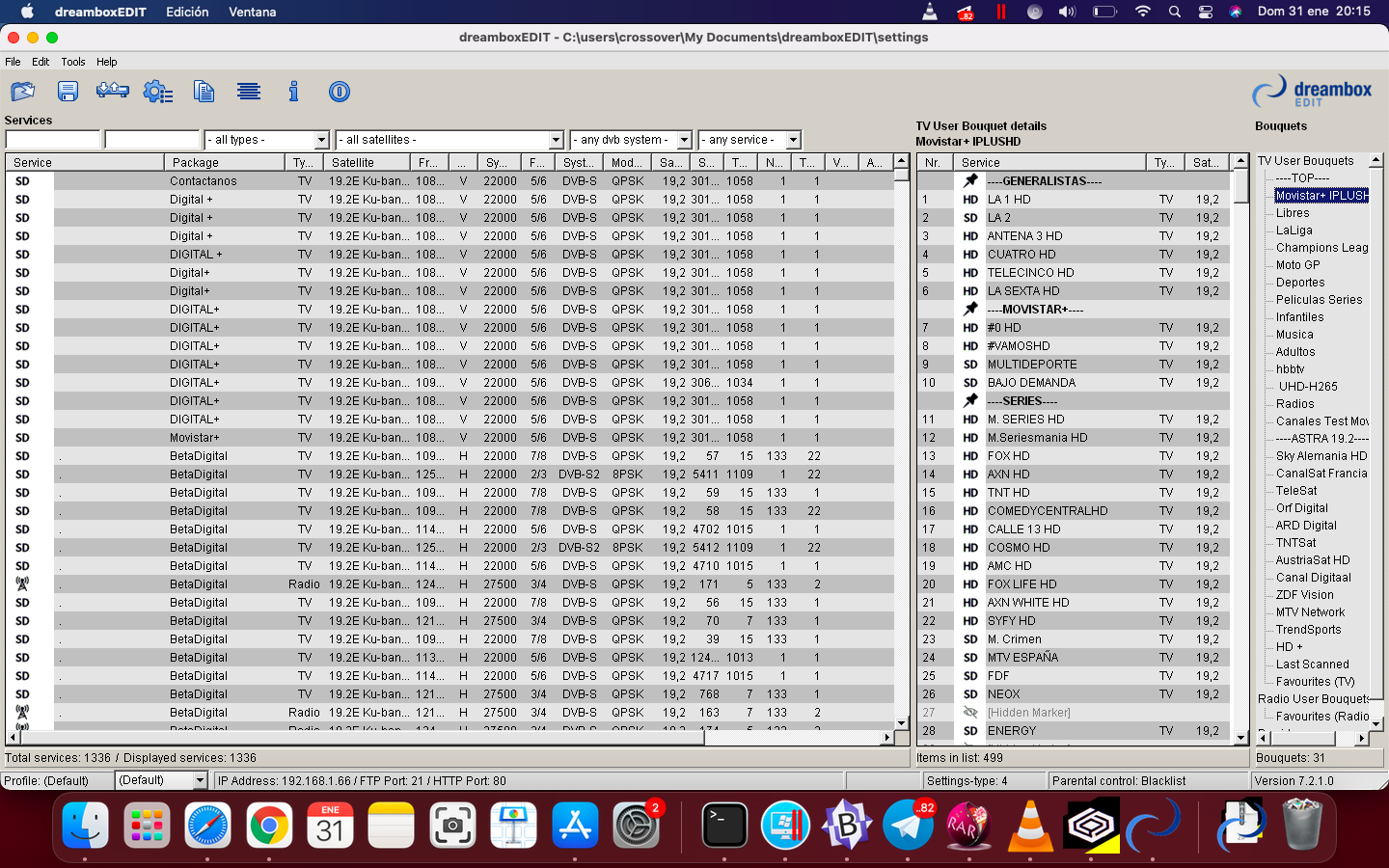This screenshot has height=868, width=1389.
Task: Open the FTP upload/download receiver icon
Action: (113, 92)
